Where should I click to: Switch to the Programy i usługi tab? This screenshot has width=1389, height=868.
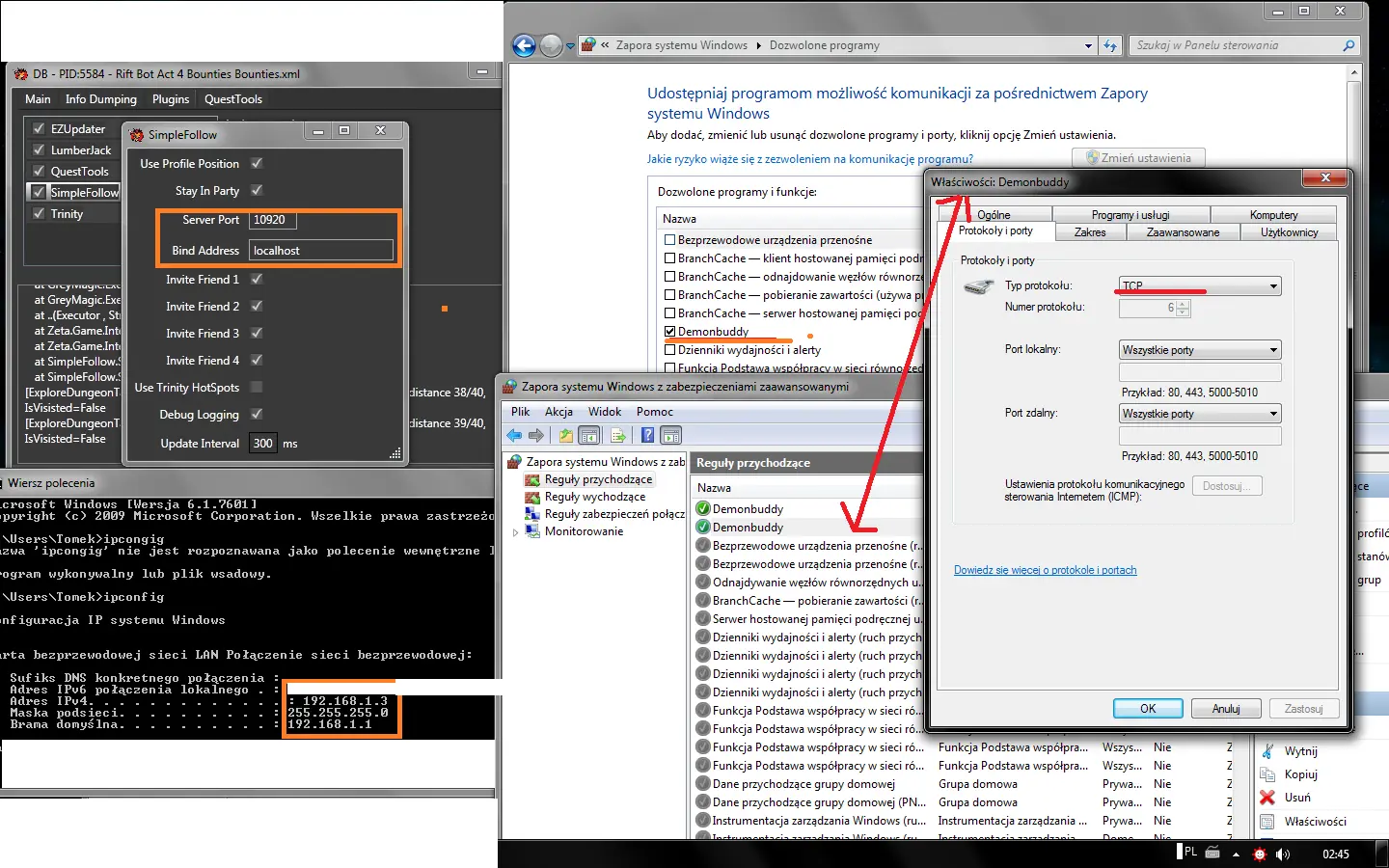point(1130,215)
